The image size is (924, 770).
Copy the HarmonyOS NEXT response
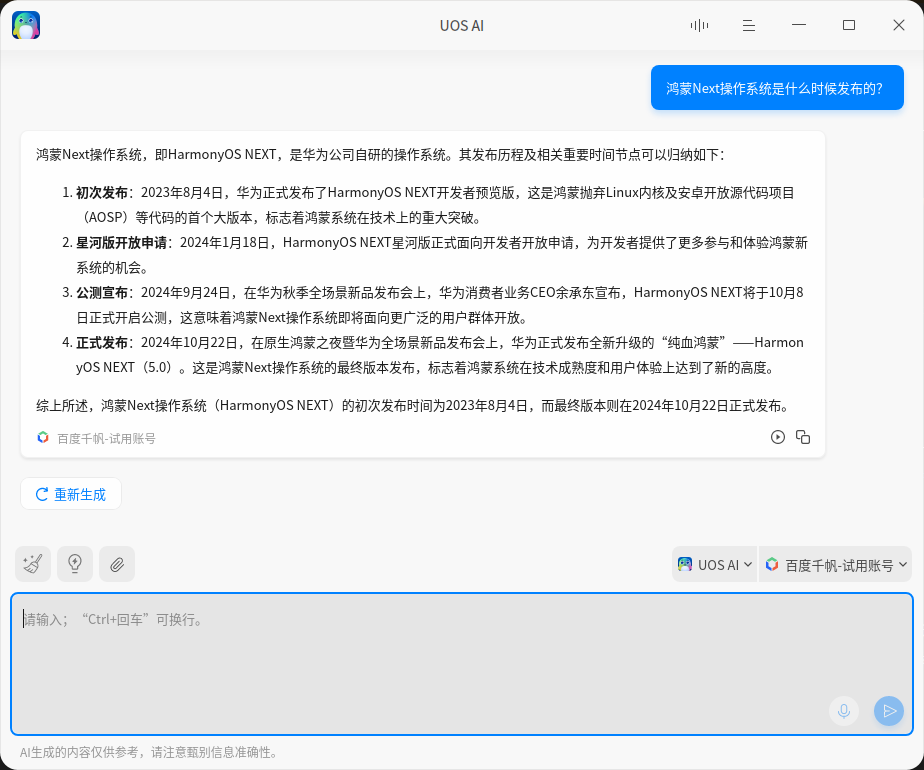(x=803, y=437)
